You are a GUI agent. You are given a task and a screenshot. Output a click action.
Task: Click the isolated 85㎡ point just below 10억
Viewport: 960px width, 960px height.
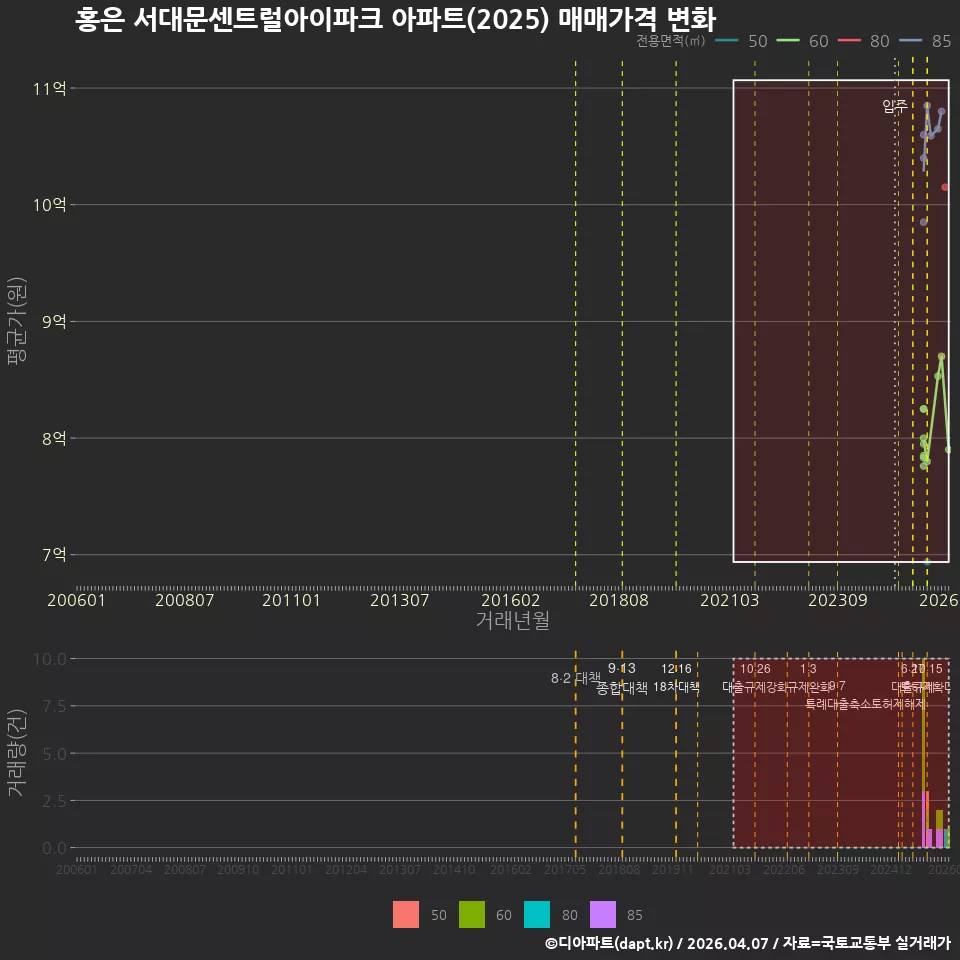click(x=923, y=222)
